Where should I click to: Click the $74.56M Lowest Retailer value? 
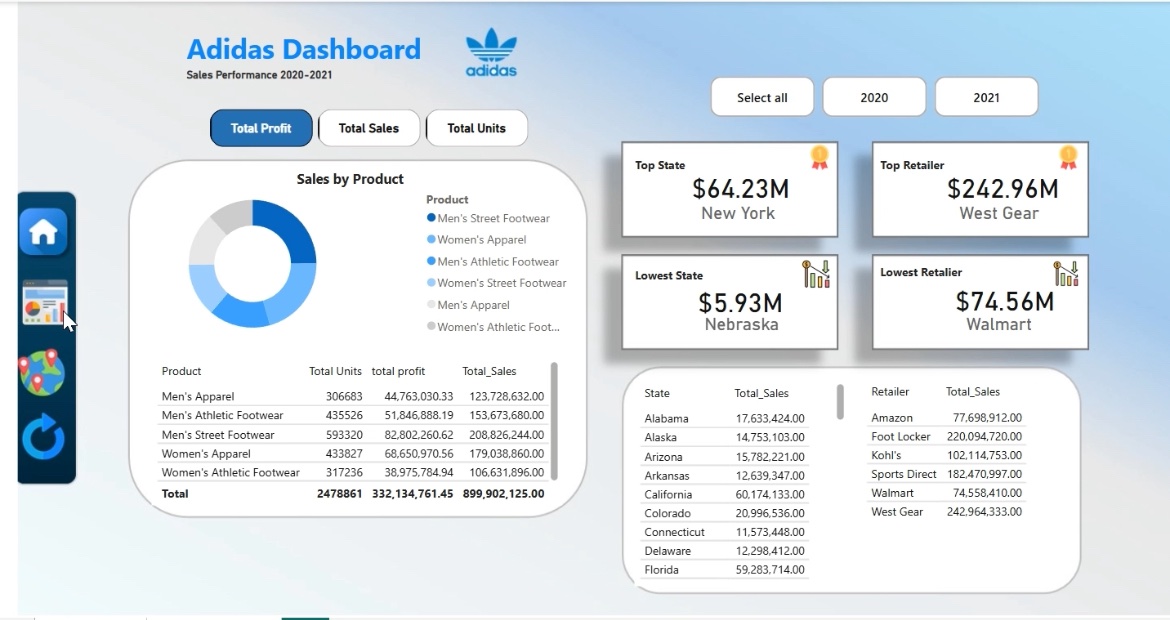tap(1004, 301)
